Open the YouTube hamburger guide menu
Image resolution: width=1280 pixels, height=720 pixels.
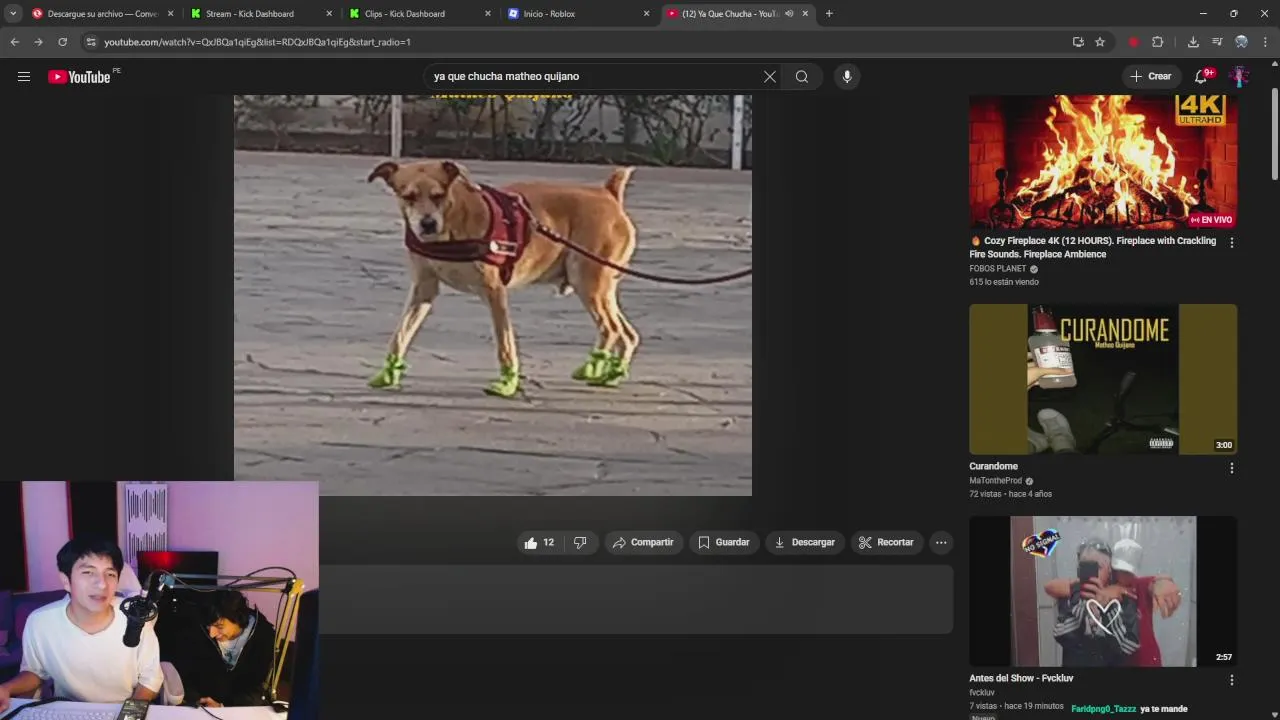point(24,77)
